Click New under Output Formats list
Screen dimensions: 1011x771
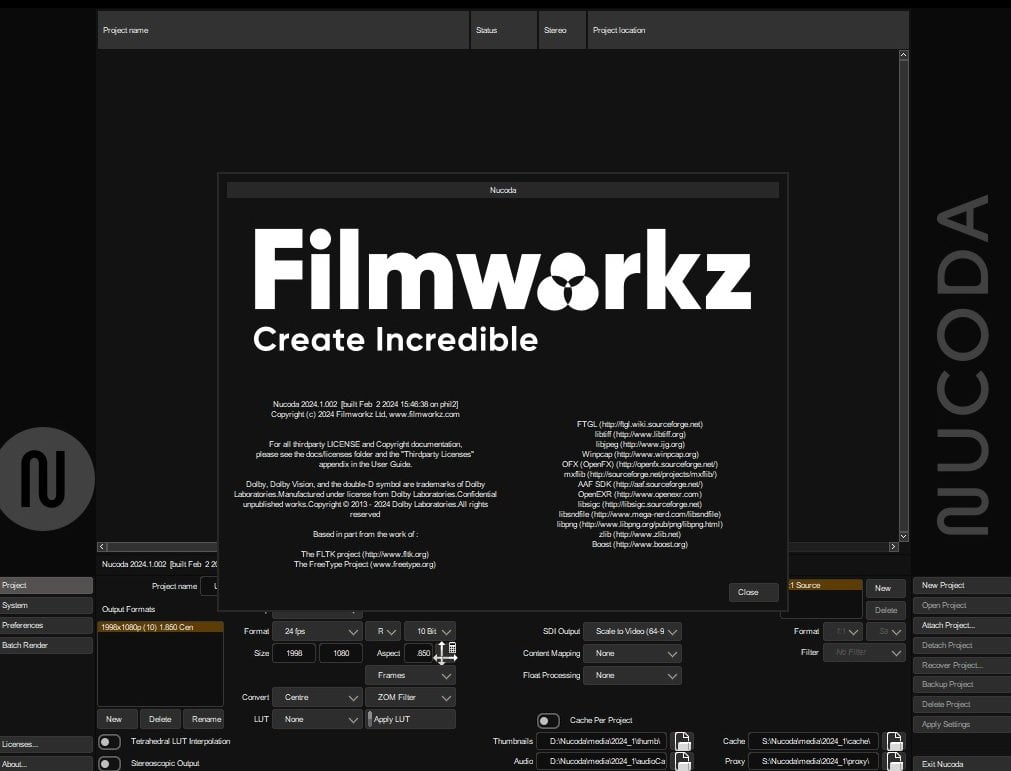point(118,719)
